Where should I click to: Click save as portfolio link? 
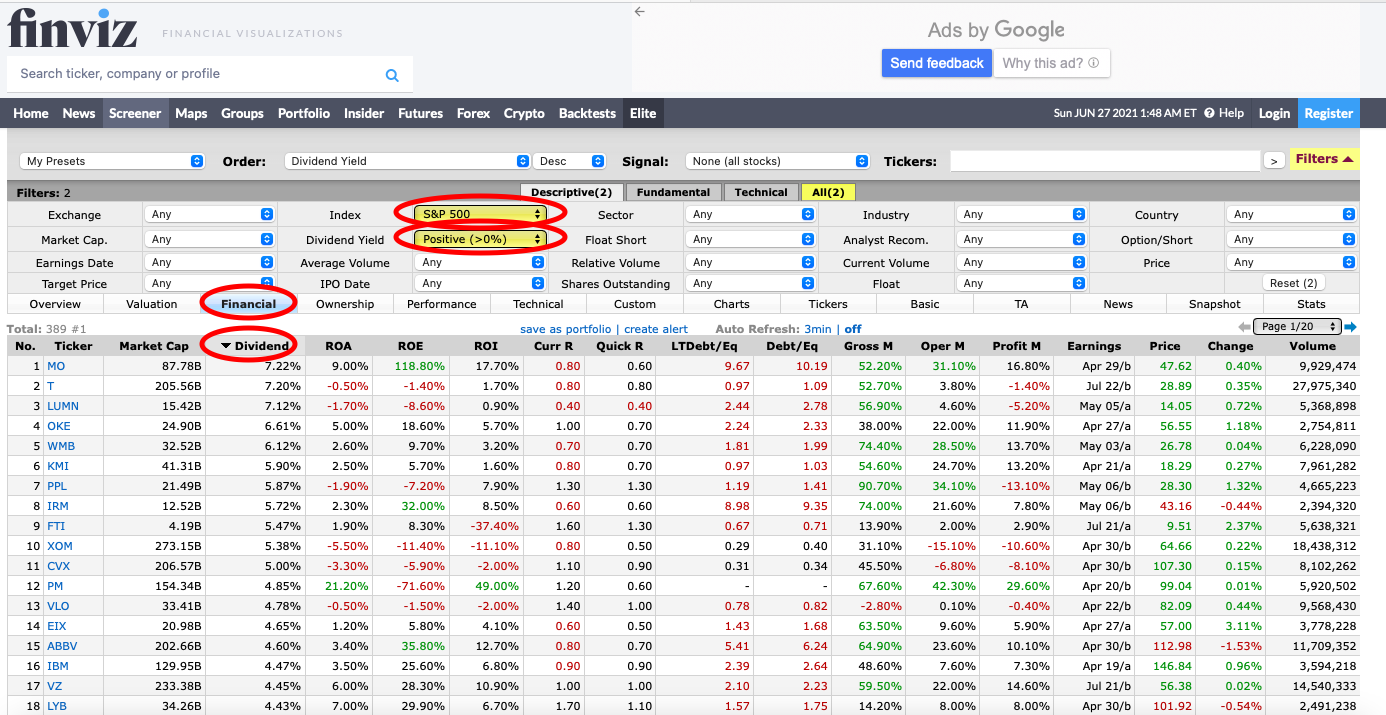(565, 329)
